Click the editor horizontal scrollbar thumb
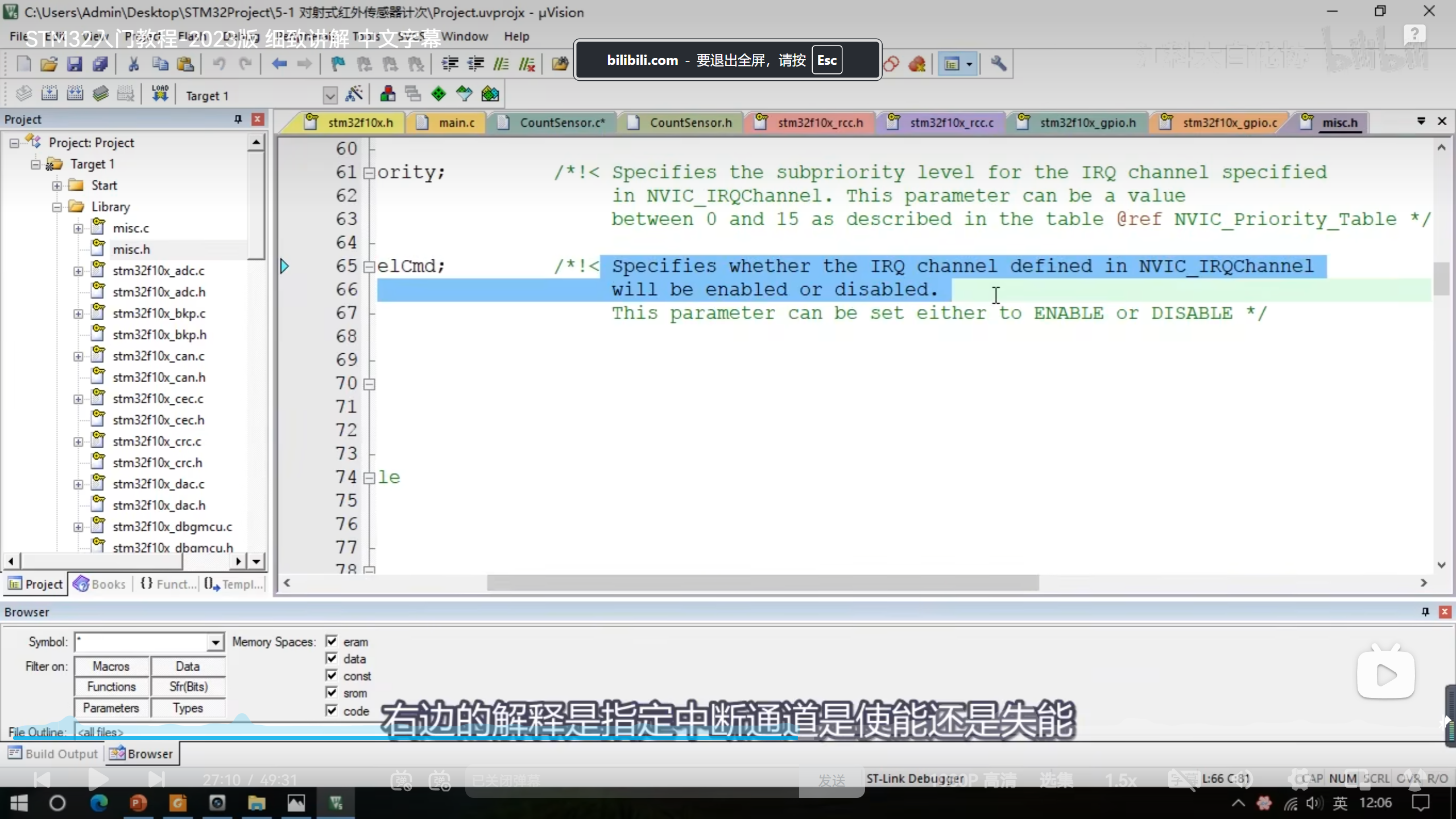1456x819 pixels. (x=762, y=582)
